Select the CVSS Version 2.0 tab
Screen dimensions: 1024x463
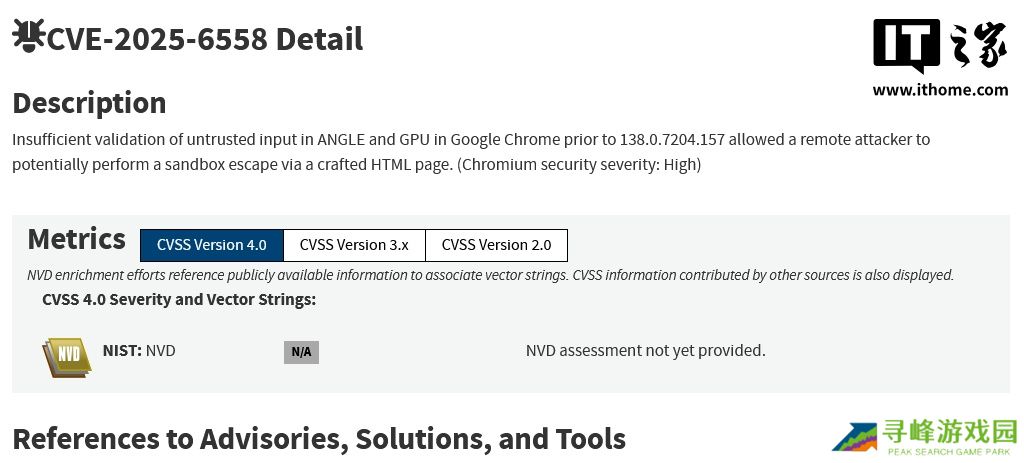[496, 245]
